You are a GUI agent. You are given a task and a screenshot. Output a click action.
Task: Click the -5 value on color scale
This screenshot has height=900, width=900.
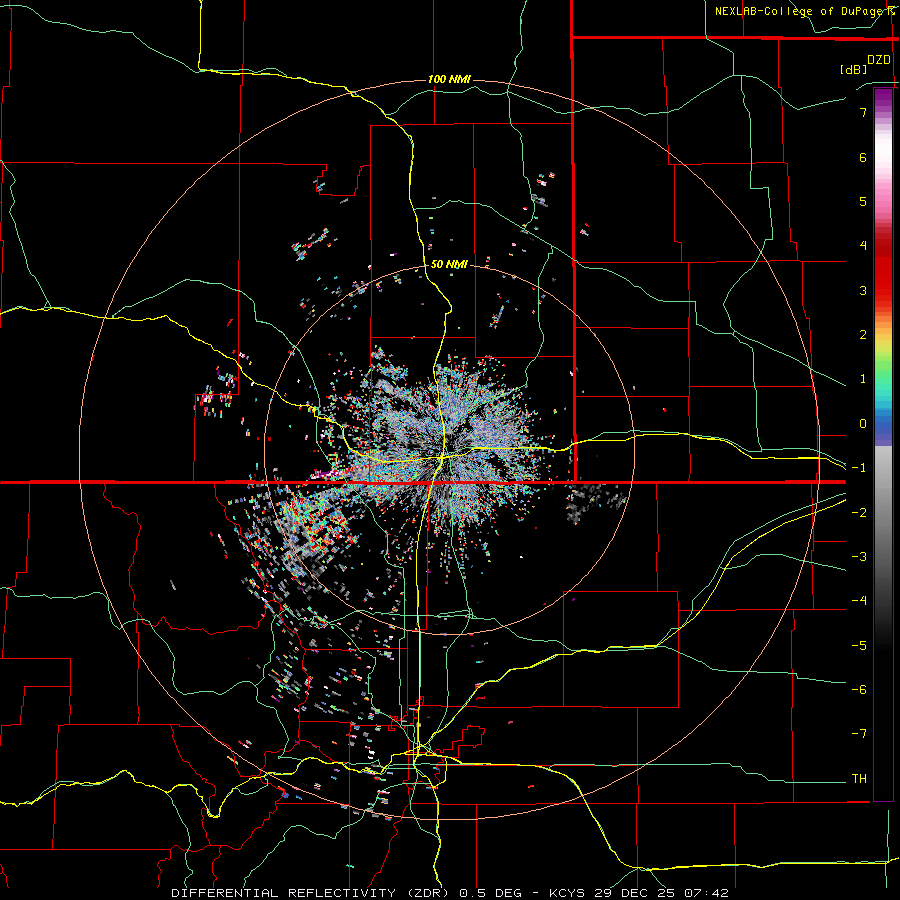coord(859,646)
